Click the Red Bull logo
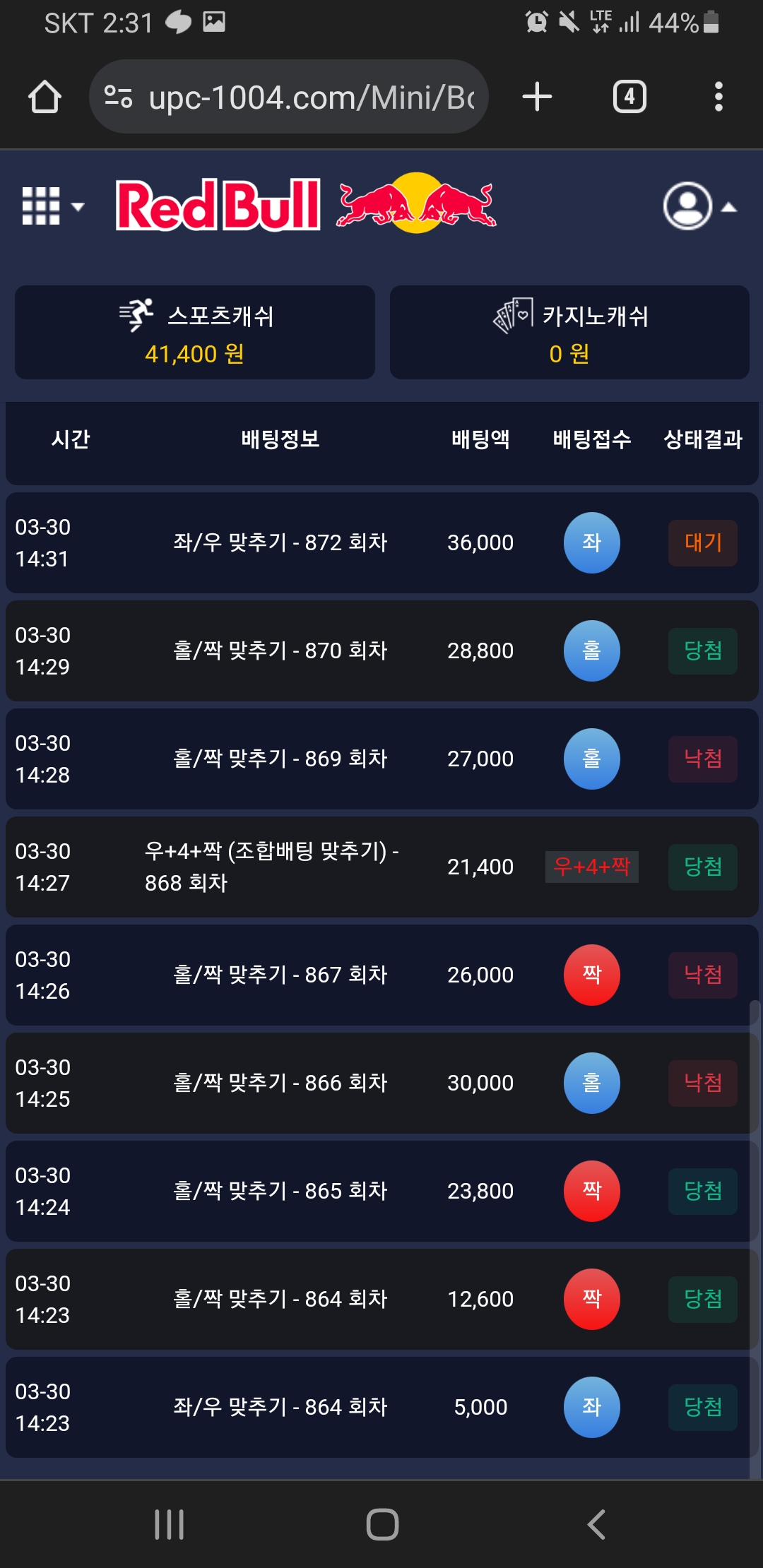763x1568 pixels. pyautogui.click(x=305, y=204)
